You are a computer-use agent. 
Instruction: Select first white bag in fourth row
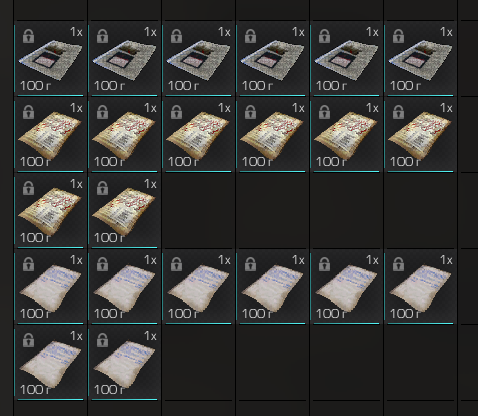tap(50, 287)
